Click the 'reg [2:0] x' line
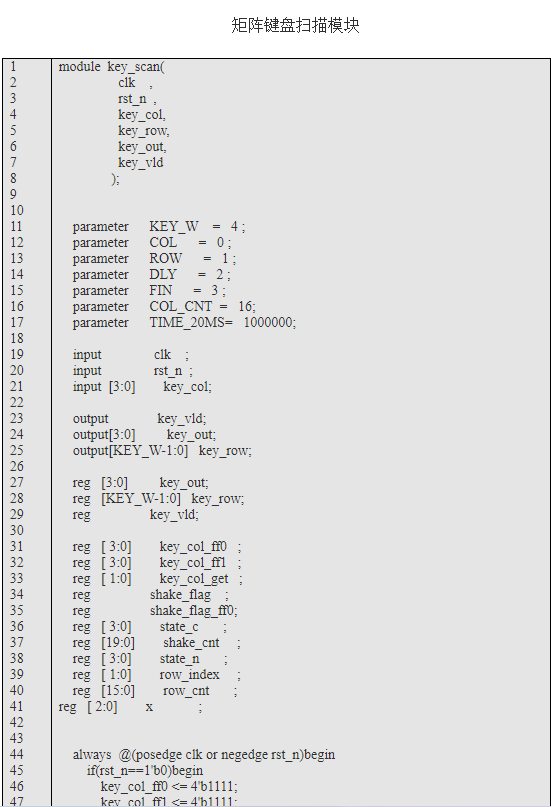The image size is (551, 807). [130, 706]
